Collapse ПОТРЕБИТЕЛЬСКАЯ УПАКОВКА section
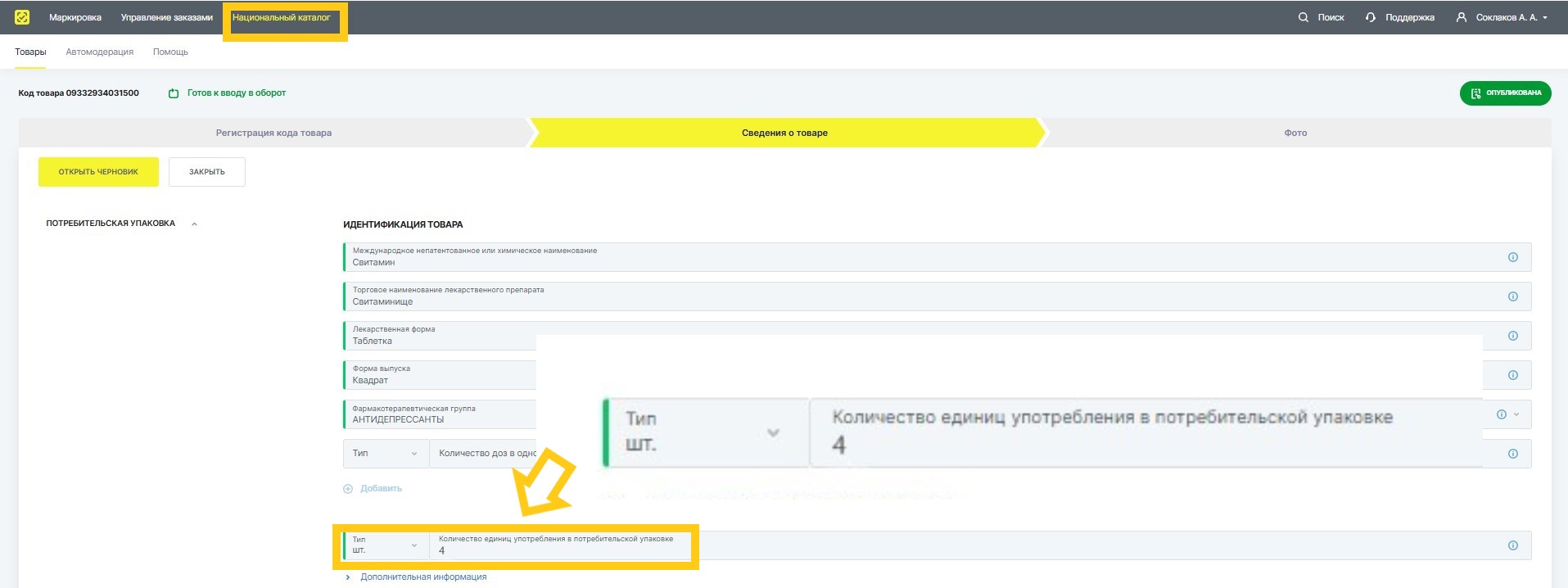 click(x=194, y=224)
